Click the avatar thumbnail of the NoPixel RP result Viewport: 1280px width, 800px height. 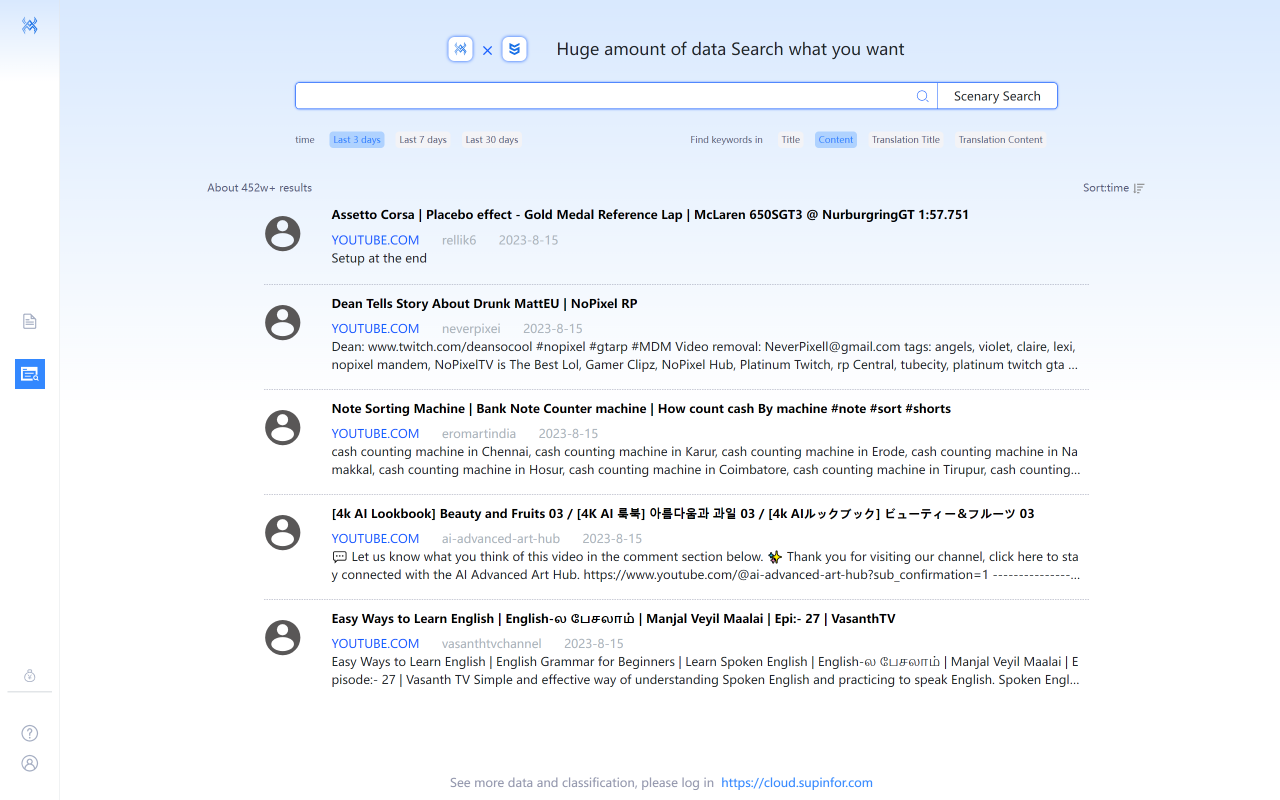tap(282, 322)
